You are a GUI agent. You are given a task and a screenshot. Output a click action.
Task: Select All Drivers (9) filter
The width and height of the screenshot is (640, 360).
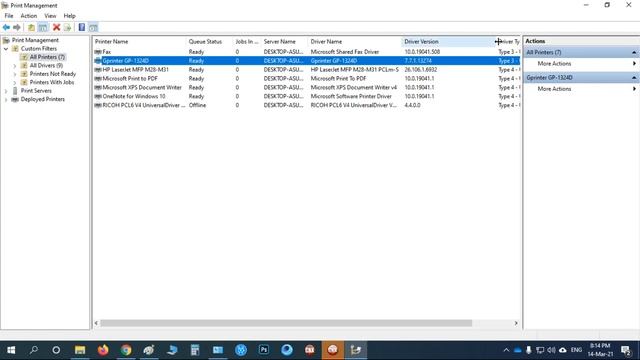tap(46, 65)
